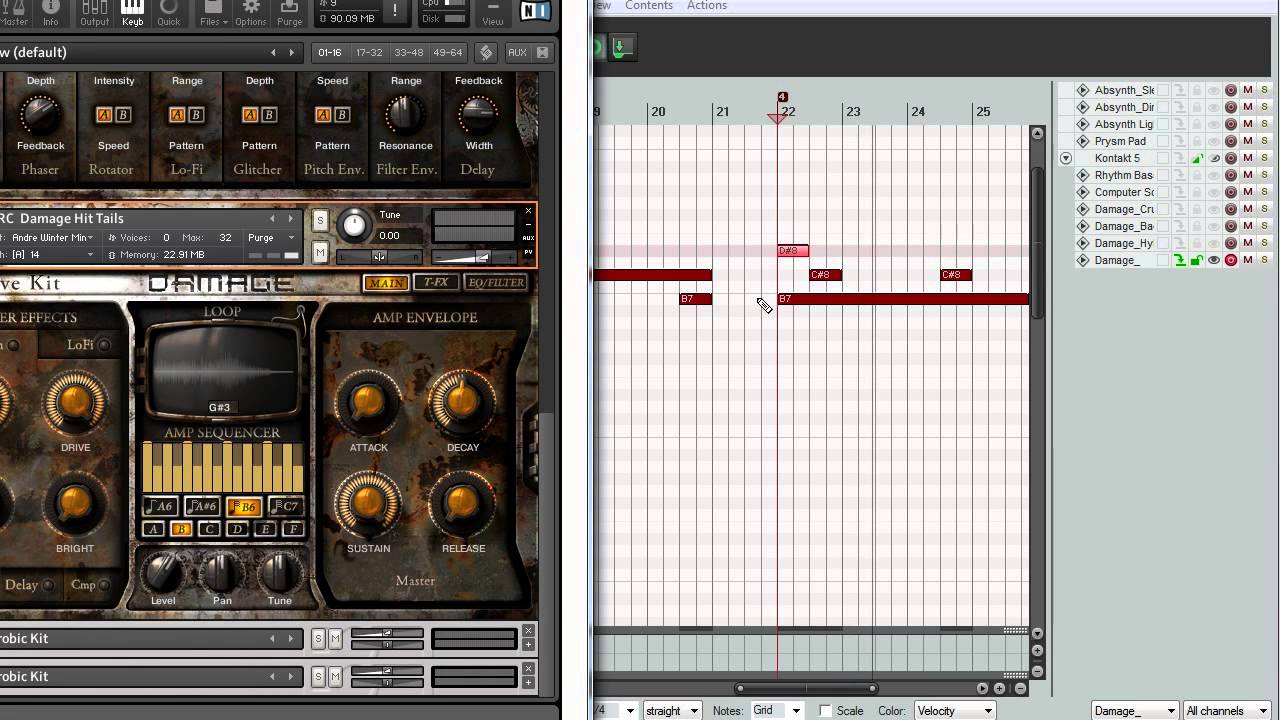Screen dimensions: 1280x720
Task: Click the green download arrow toolbar icon
Action: coord(622,47)
